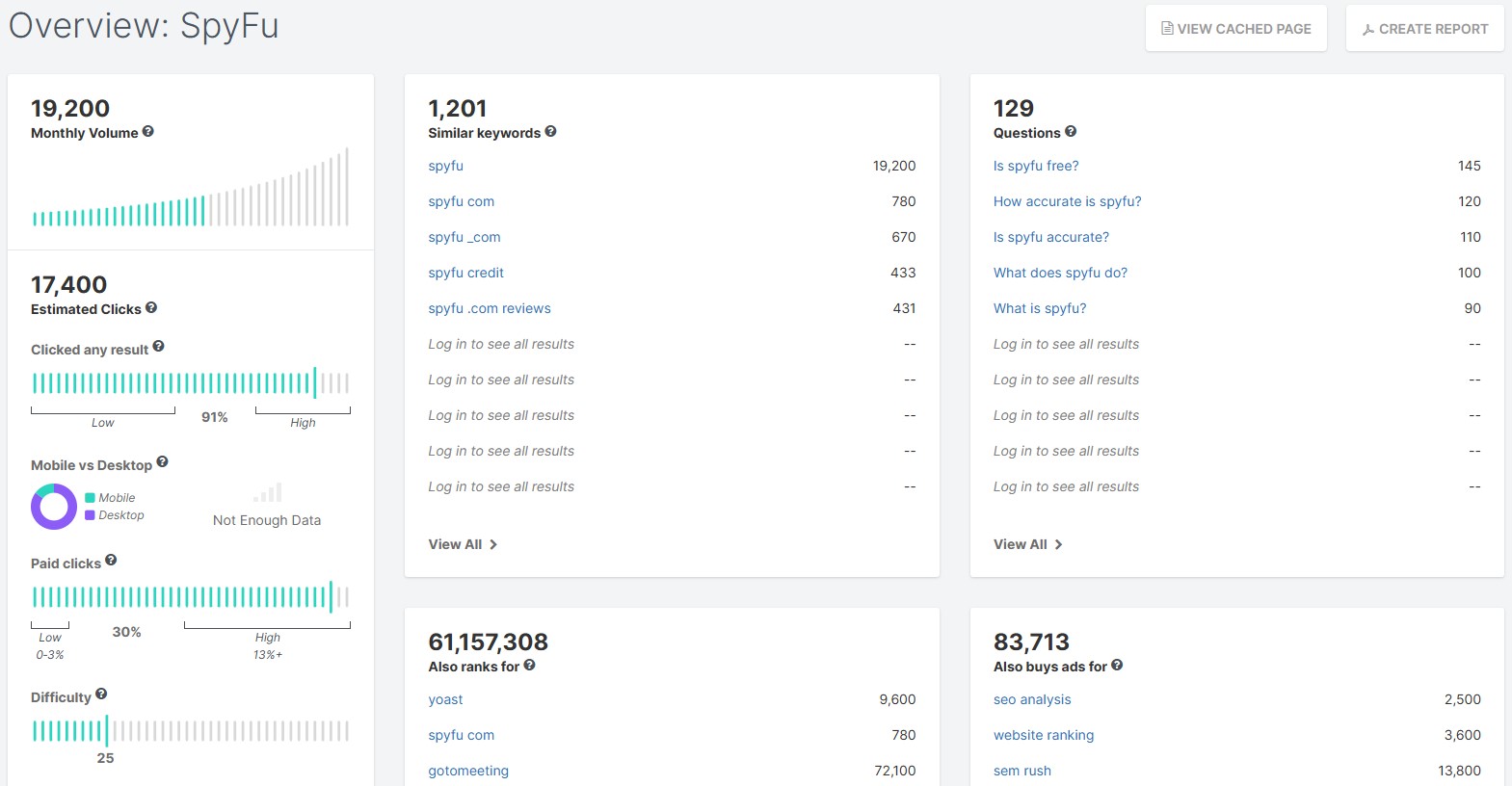Click the Desktop legend entry

[115, 515]
